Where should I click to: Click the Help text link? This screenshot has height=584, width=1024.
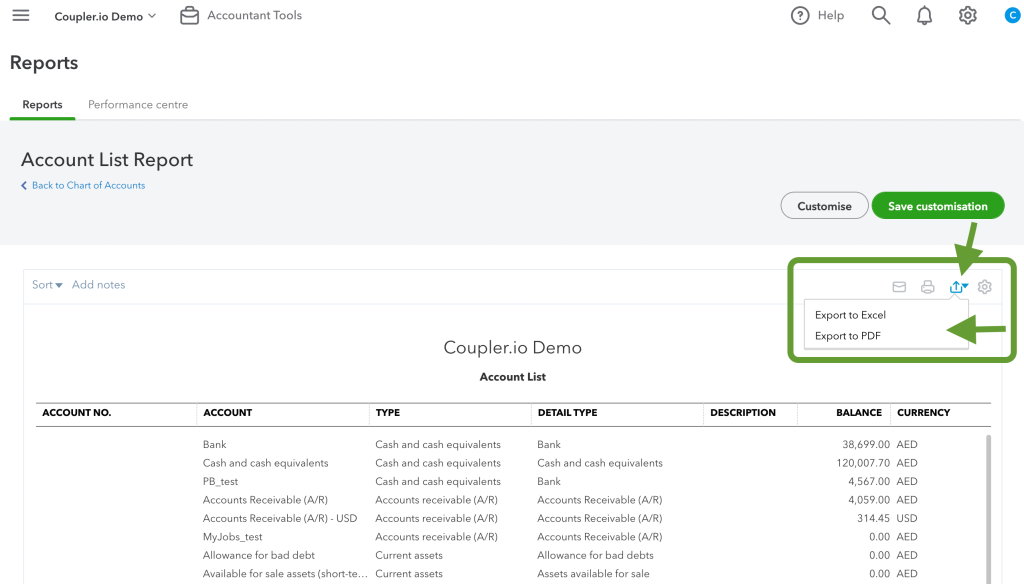pos(831,15)
